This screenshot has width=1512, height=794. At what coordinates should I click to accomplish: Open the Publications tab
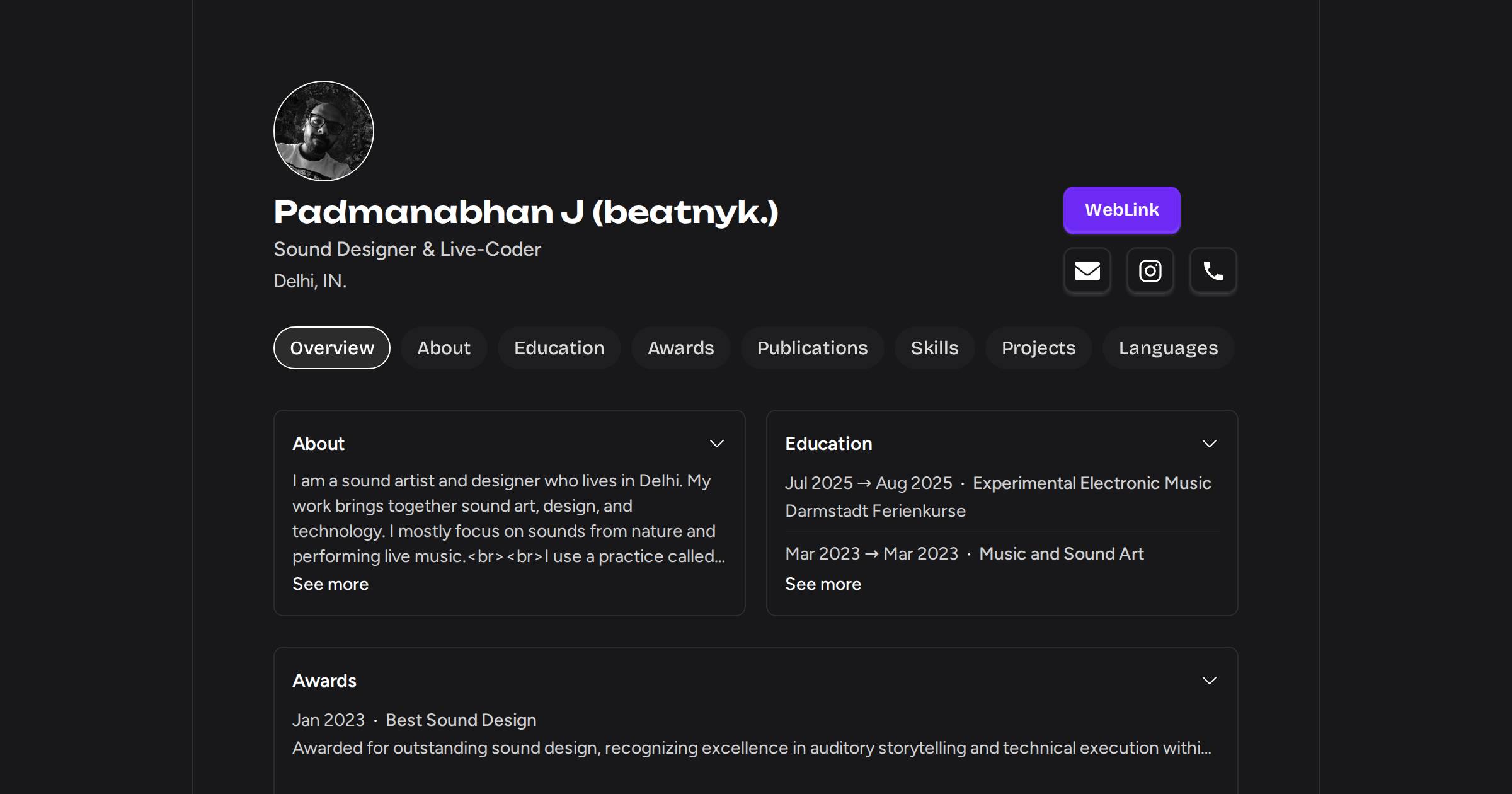[x=812, y=348]
